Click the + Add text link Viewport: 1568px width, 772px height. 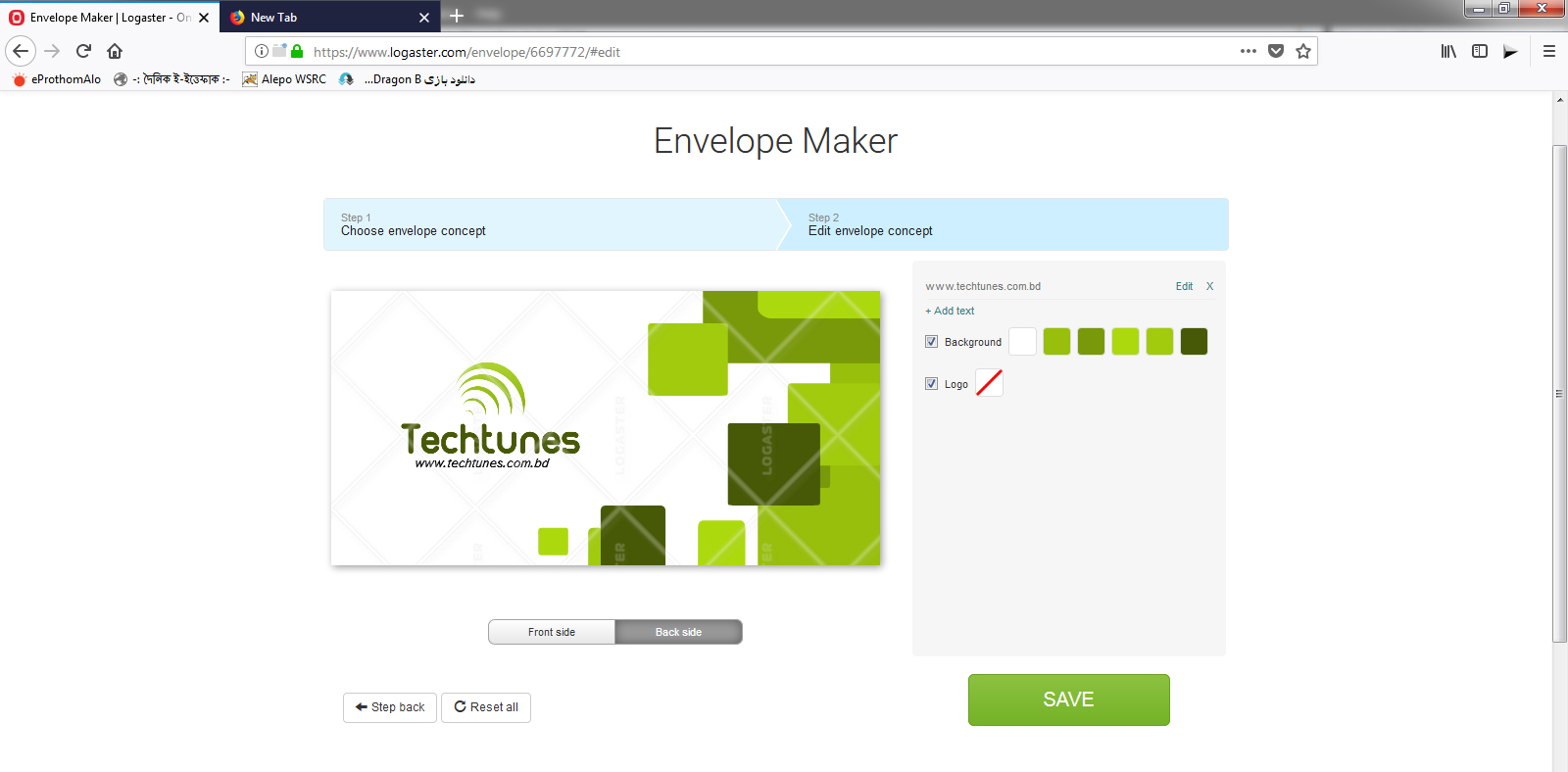(x=950, y=311)
